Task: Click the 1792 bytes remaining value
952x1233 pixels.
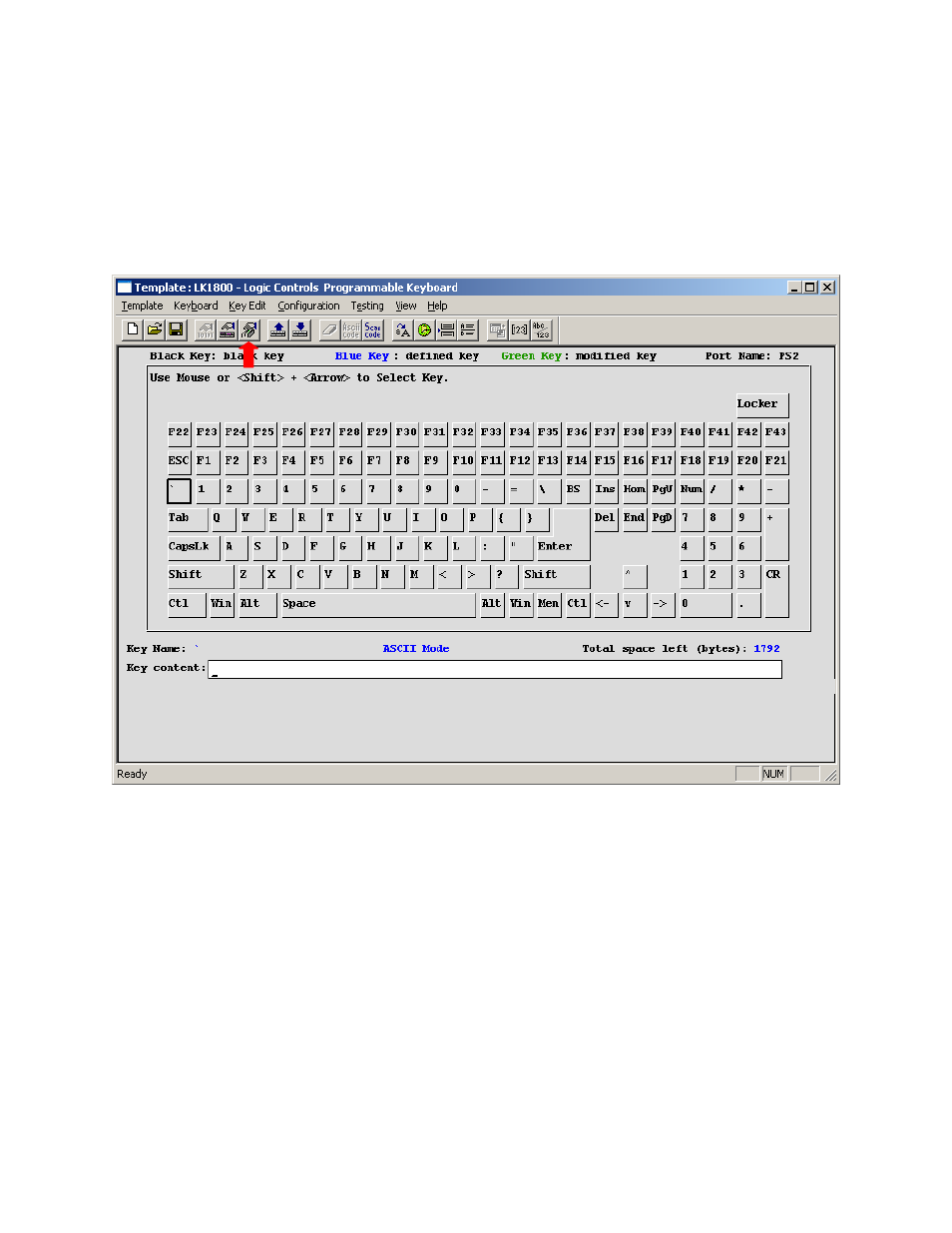Action: tap(766, 649)
